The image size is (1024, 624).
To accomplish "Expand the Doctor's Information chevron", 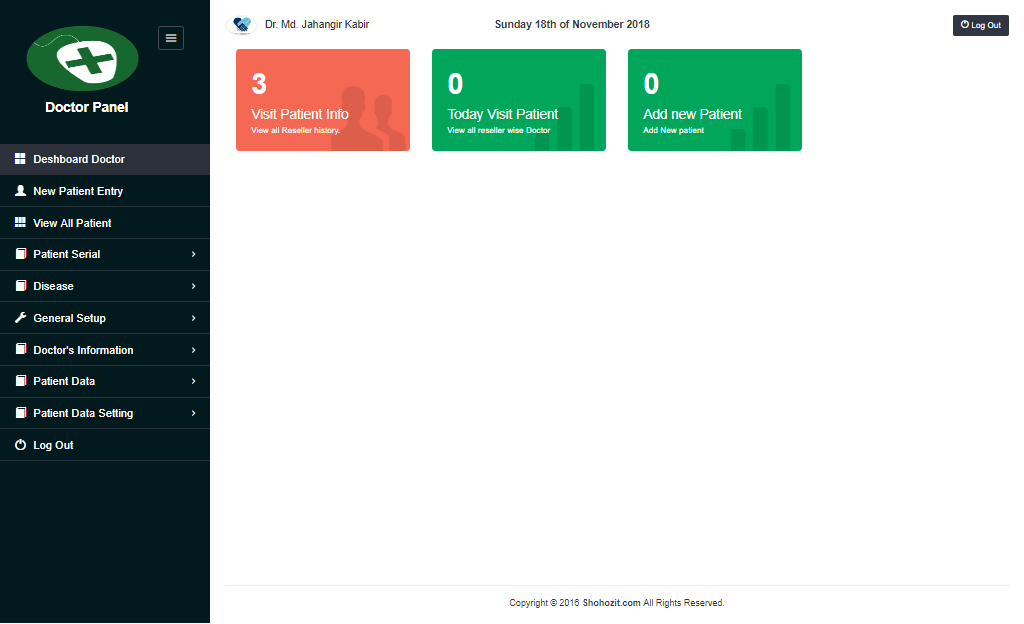I will (x=193, y=350).
